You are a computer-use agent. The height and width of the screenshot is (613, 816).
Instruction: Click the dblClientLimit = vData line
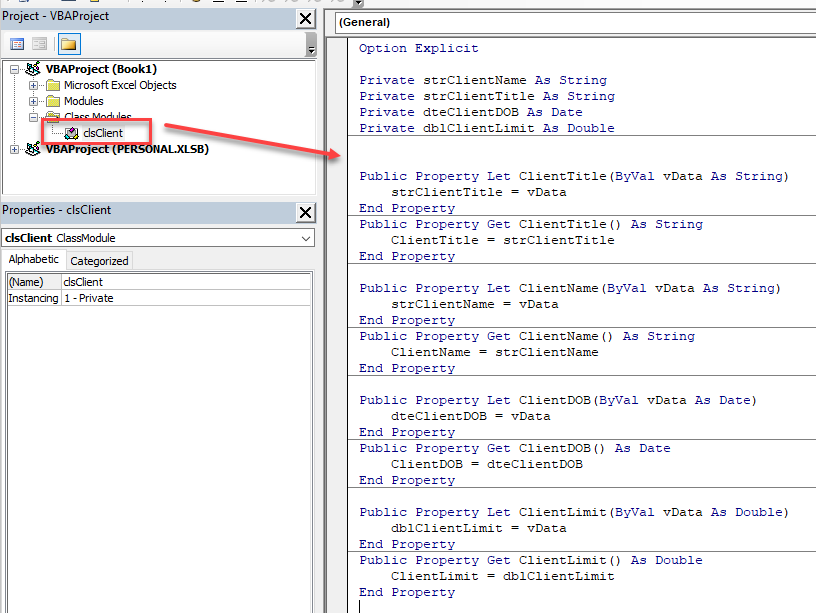click(x=479, y=528)
